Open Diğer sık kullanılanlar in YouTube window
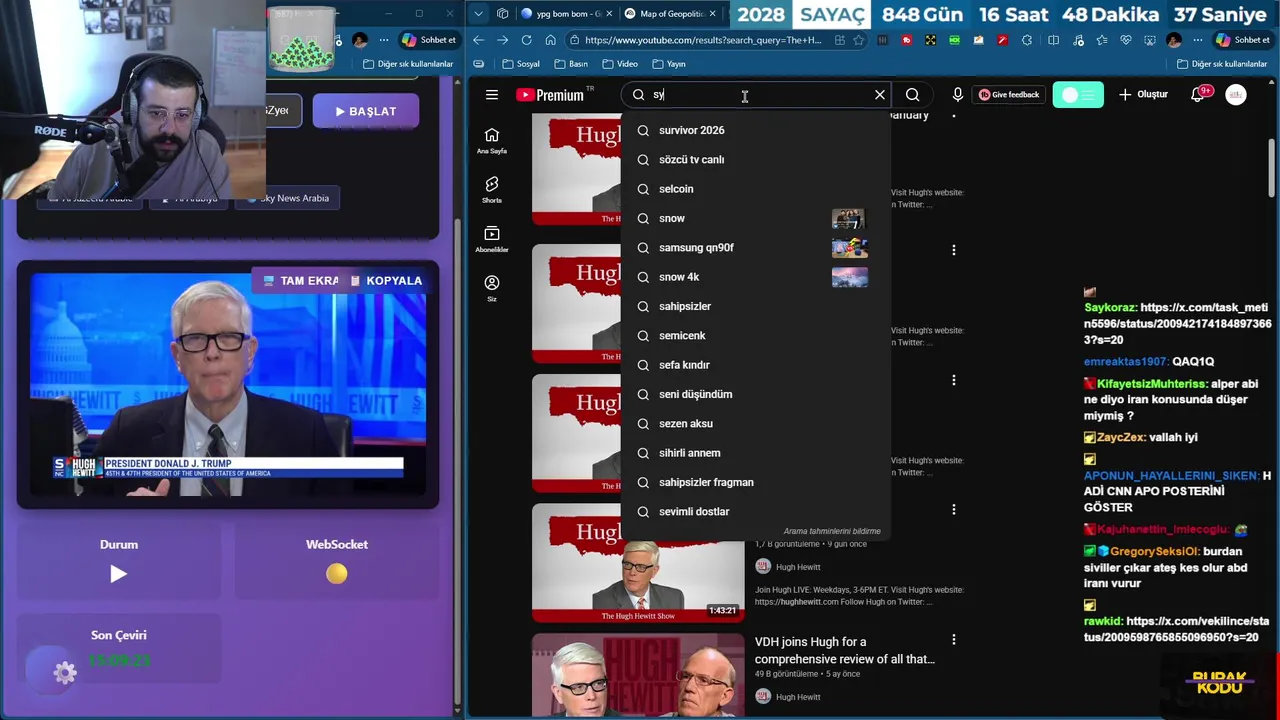1280x720 pixels. coord(1222,64)
